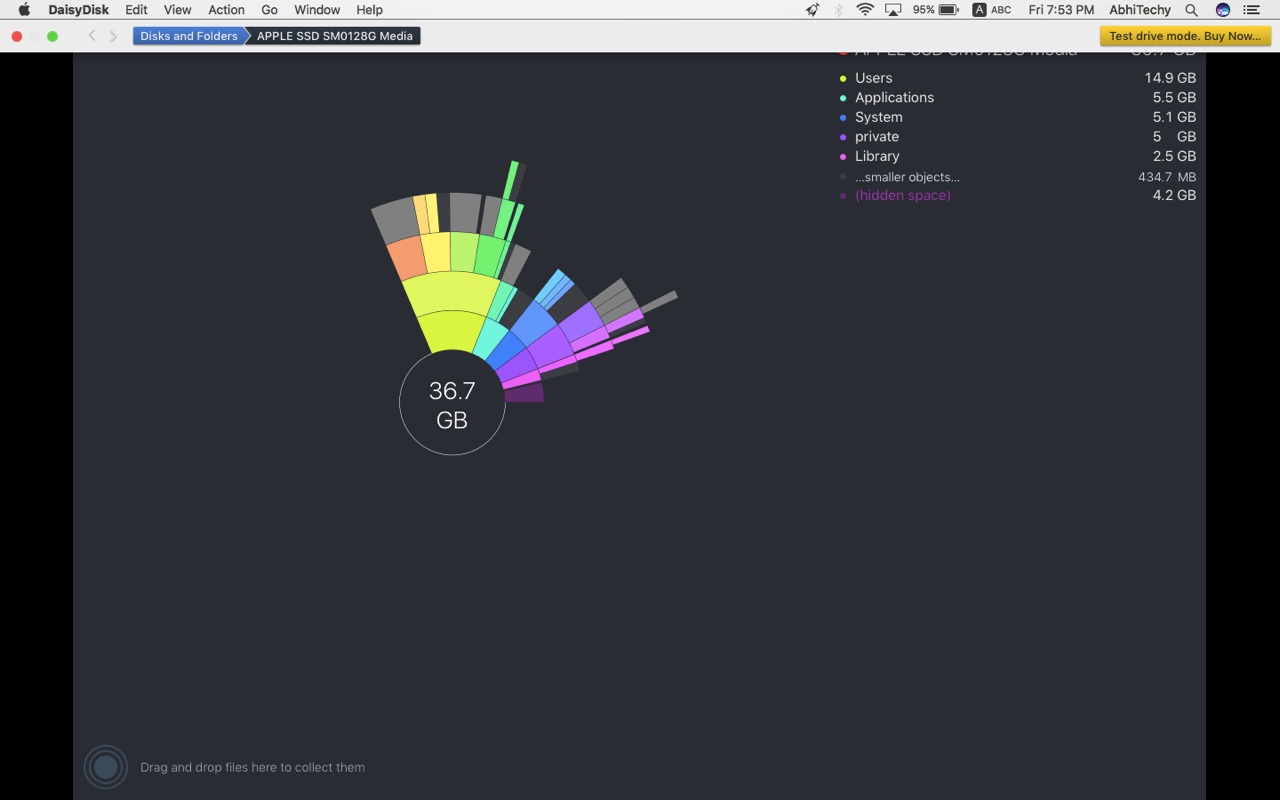Go back with the left arrow button
Image resolution: width=1280 pixels, height=800 pixels.
(x=92, y=36)
